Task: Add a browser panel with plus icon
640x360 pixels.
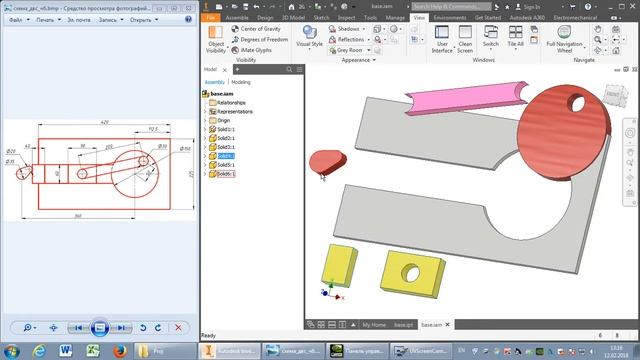Action: (x=237, y=69)
